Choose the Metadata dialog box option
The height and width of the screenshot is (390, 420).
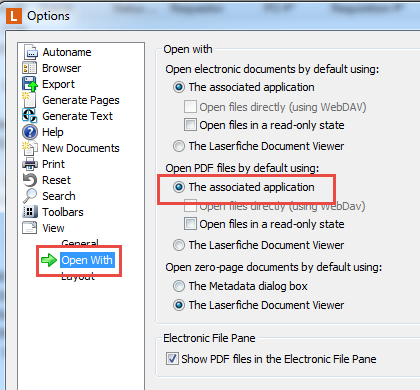pos(179,286)
